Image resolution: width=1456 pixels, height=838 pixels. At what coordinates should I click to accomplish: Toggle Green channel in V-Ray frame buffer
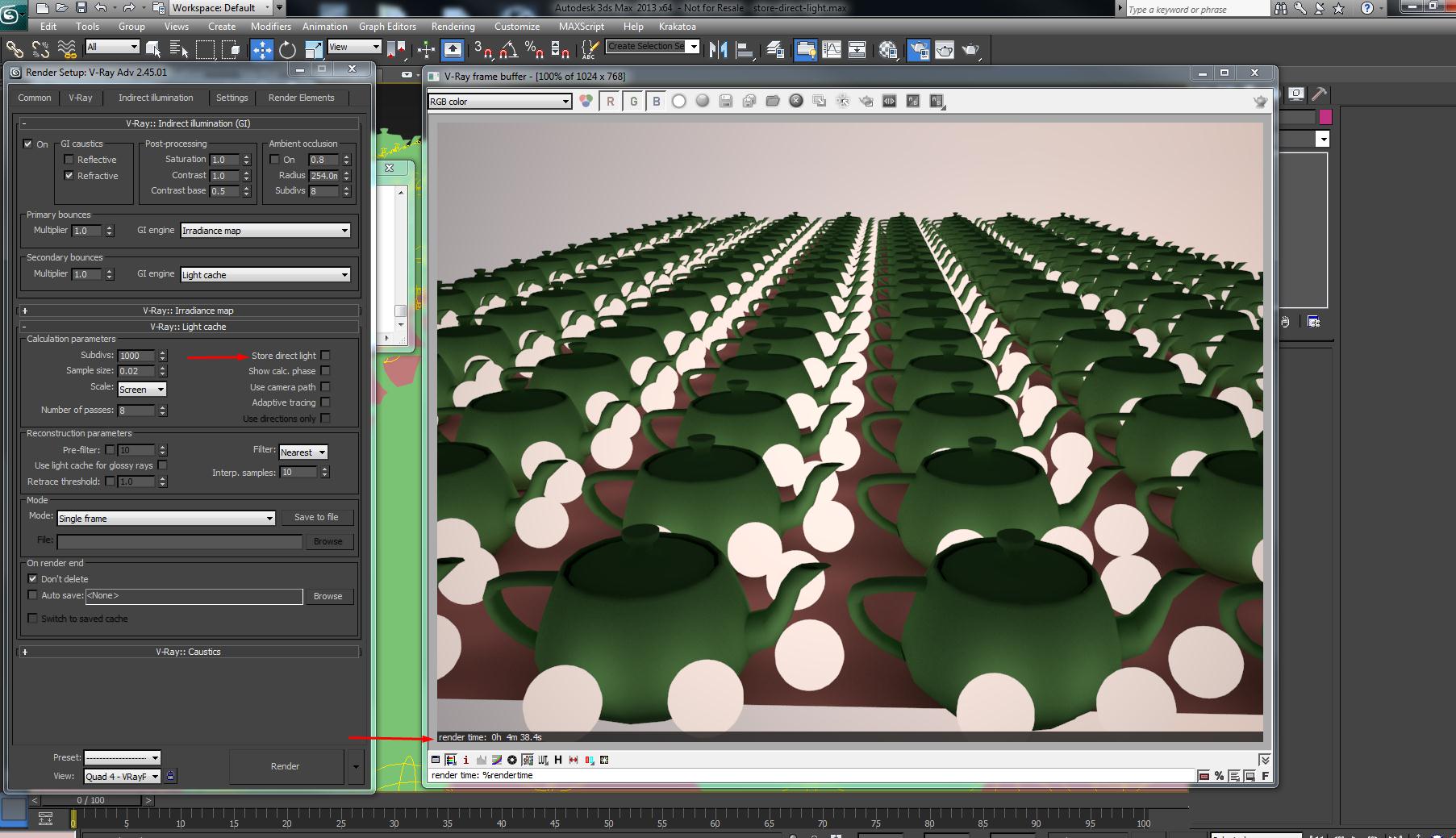634,101
